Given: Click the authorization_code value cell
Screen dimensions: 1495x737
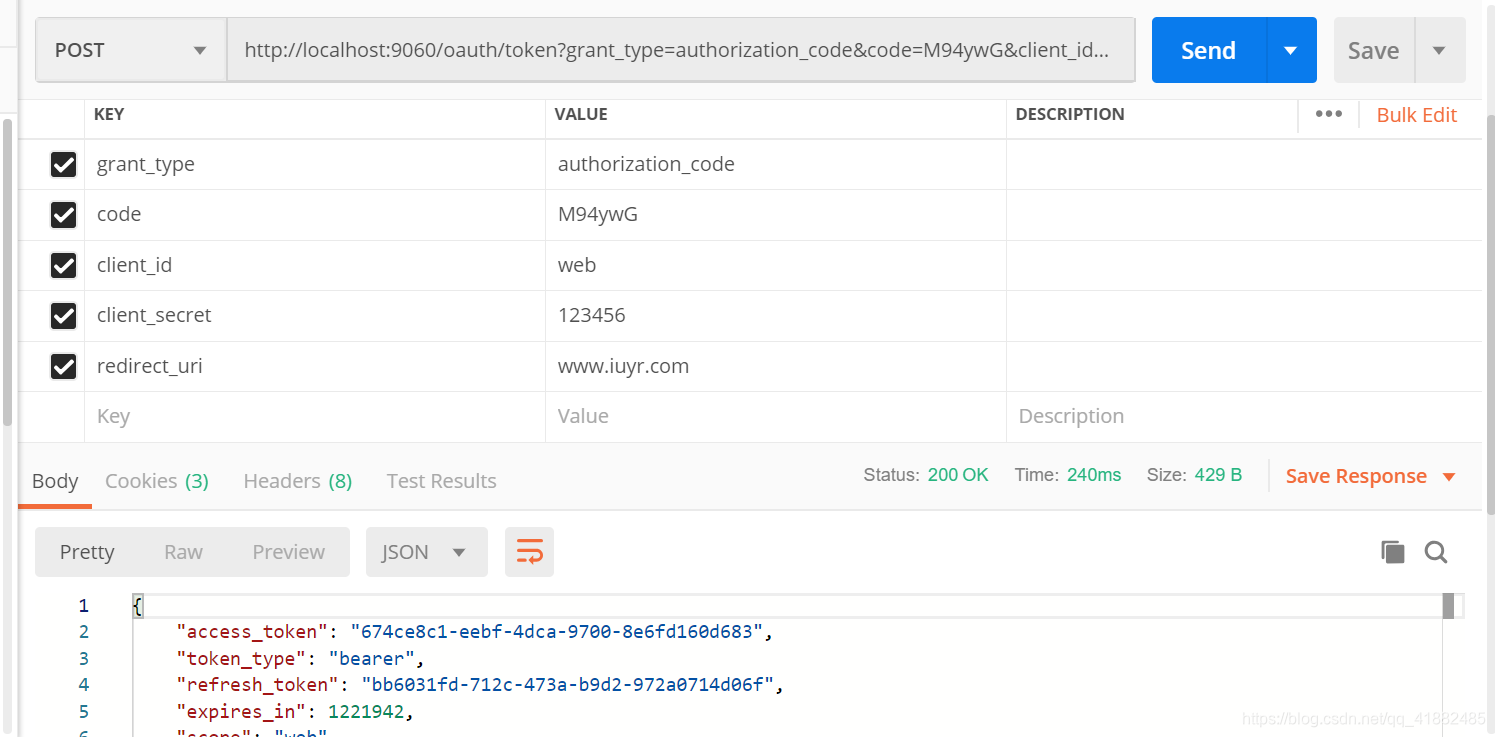Looking at the screenshot, I should (776, 164).
